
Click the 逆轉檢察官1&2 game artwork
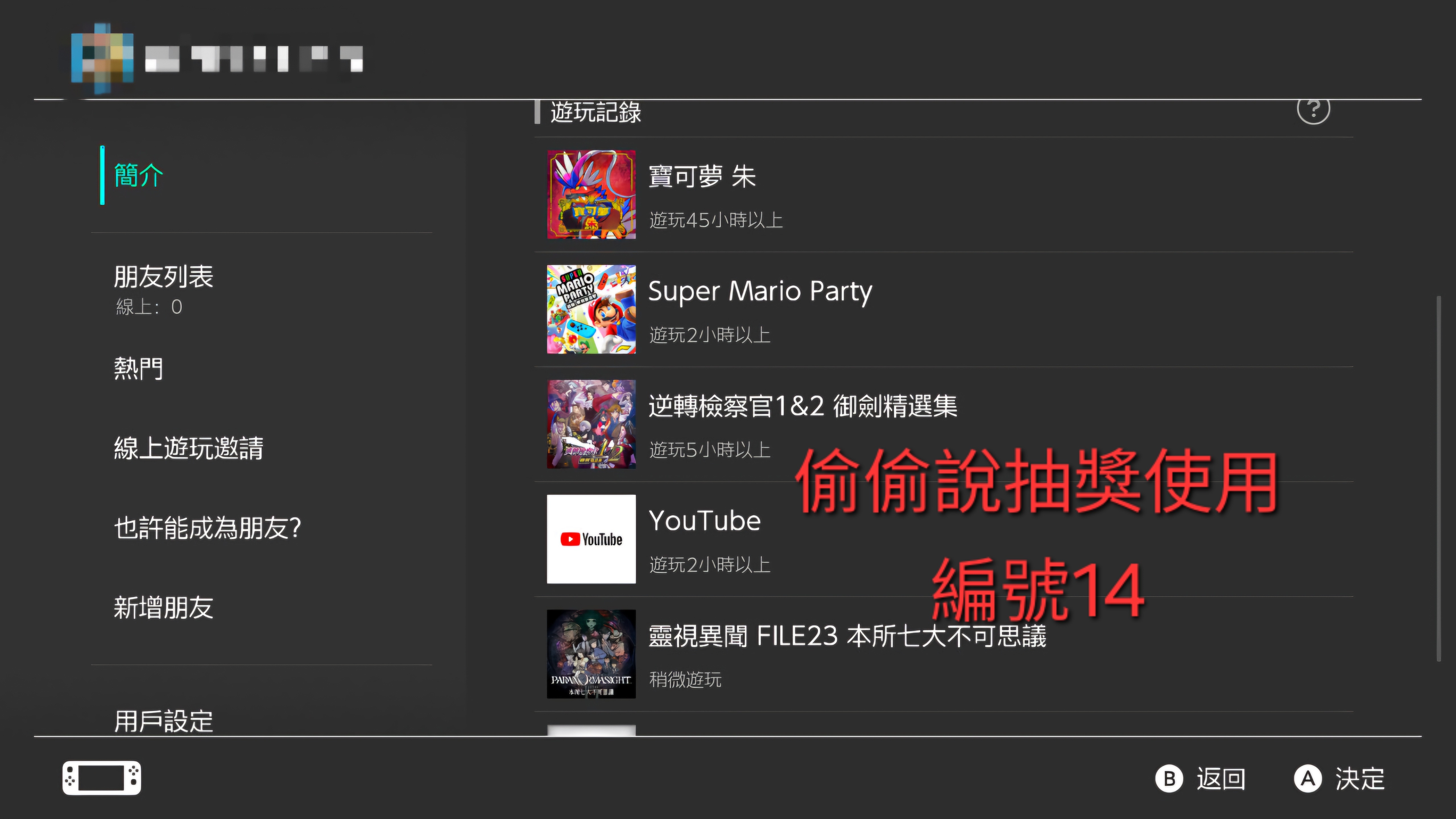[x=591, y=424]
